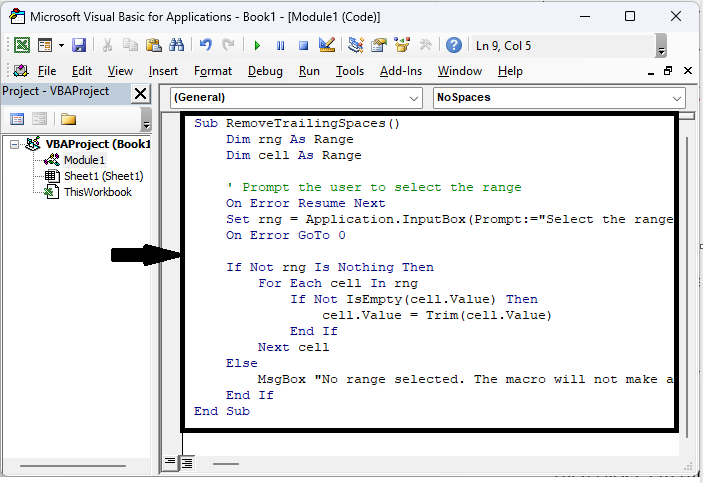703x483 pixels.
Task: Open the Debug menu
Action: click(x=265, y=71)
